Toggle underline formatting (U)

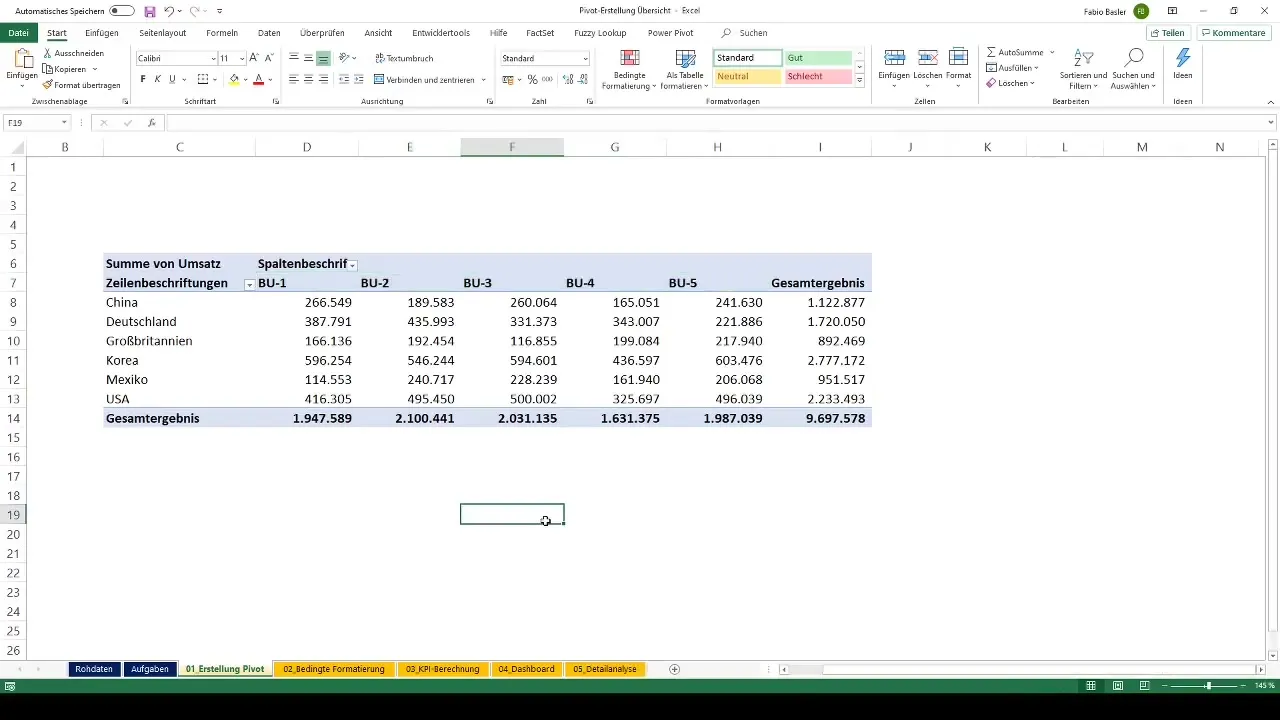[x=172, y=79]
